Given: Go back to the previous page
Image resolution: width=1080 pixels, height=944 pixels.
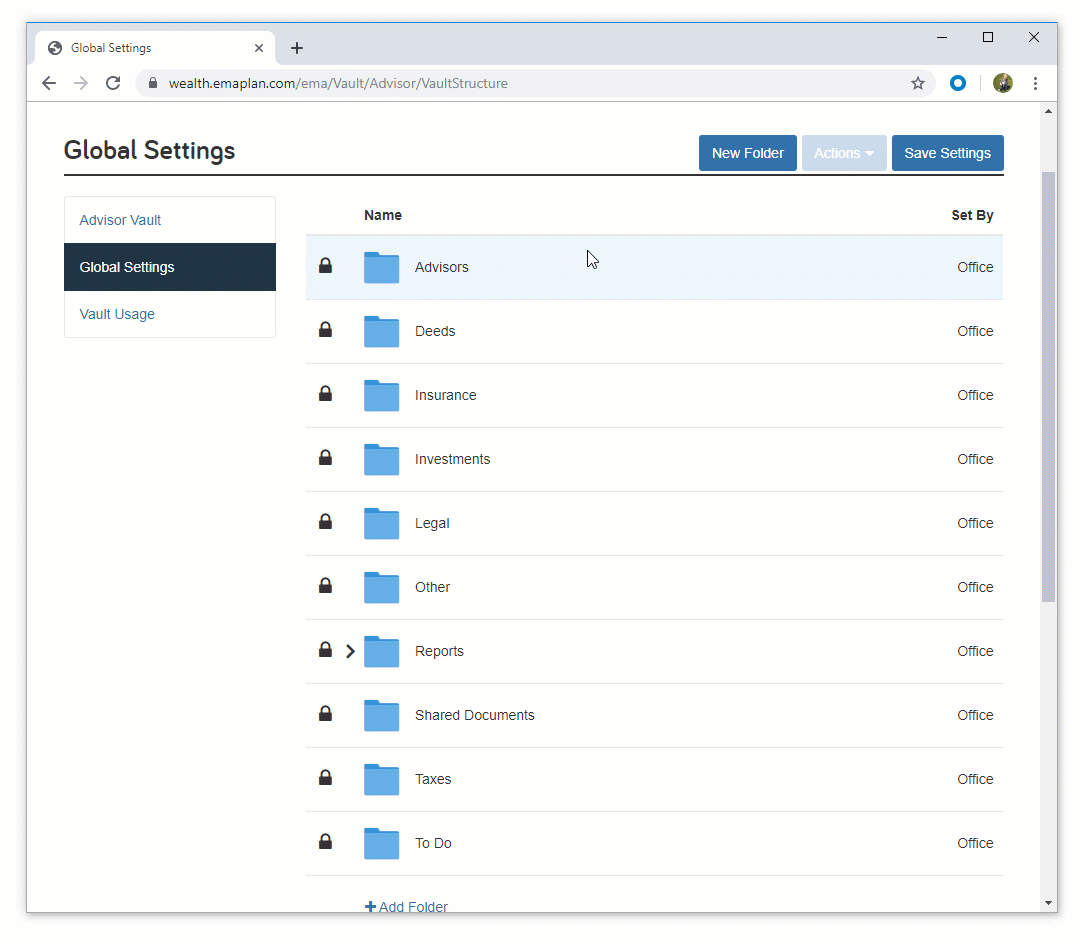Looking at the screenshot, I should click(x=49, y=83).
